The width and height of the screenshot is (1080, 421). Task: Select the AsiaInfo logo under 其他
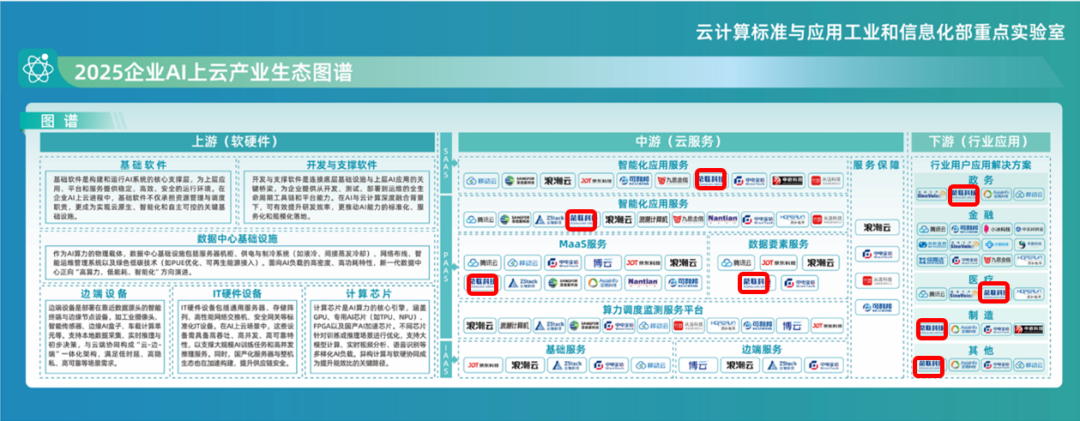964,364
